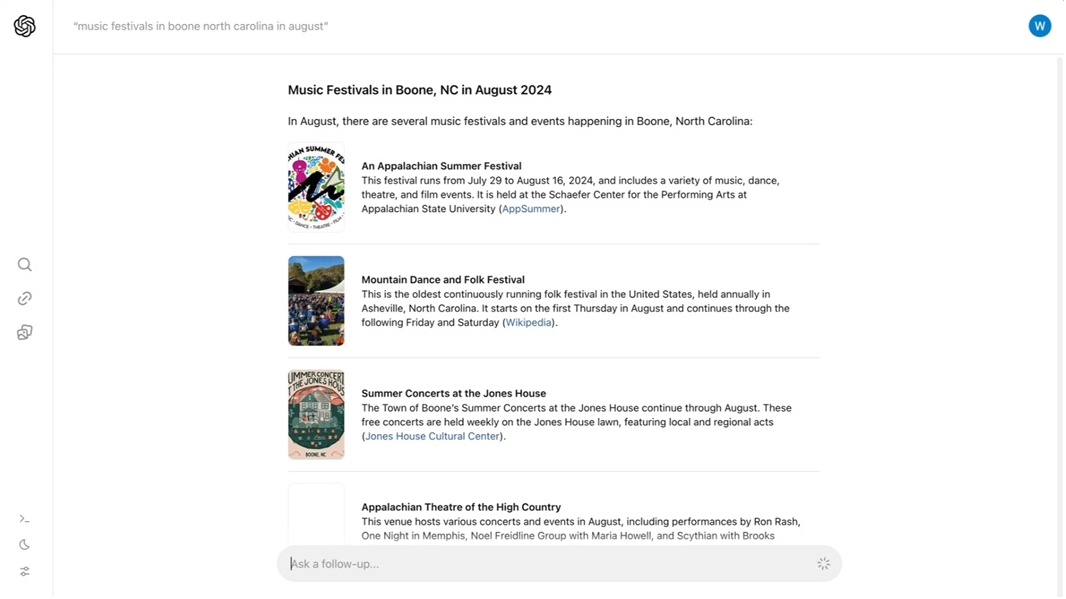The image size is (1066, 599).
Task: Open the Jones House Cultural Center link
Action: point(432,436)
